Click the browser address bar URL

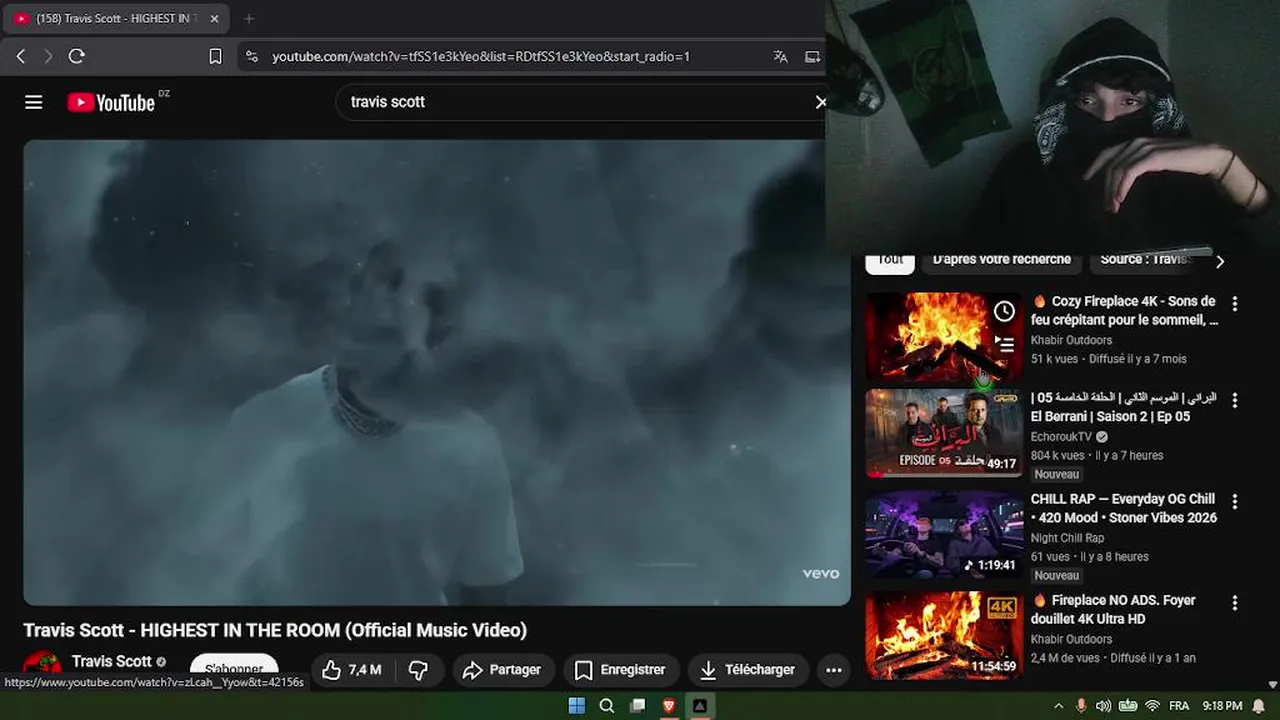[481, 57]
